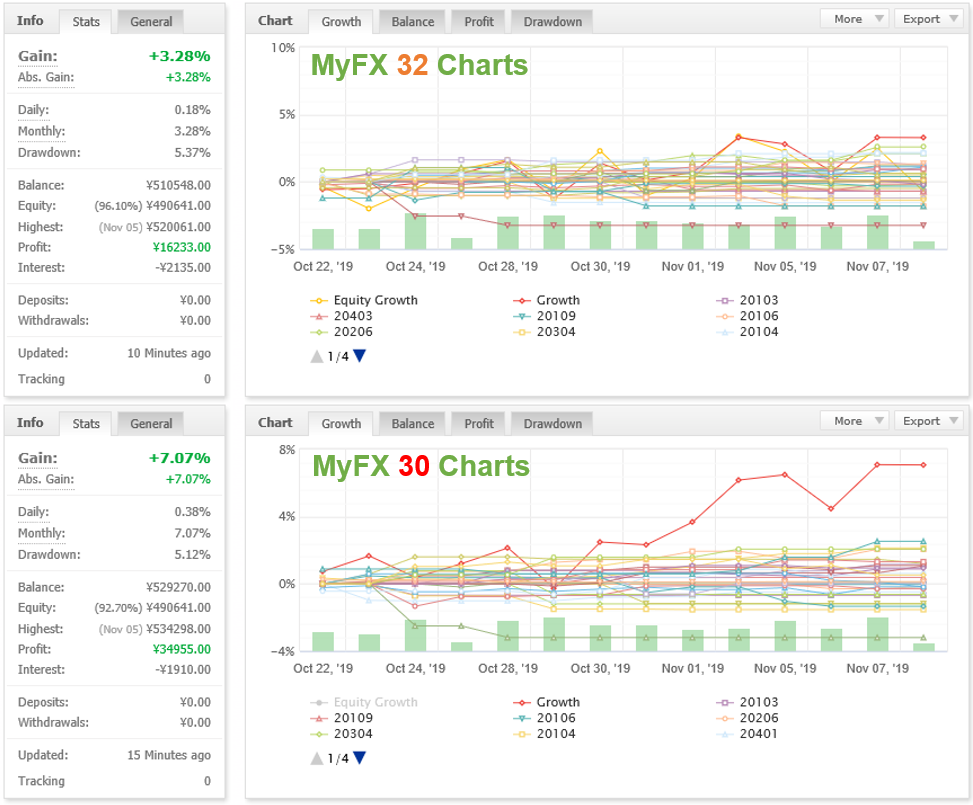The height and width of the screenshot is (805, 973).
Task: Switch to Drawdown tab in top chart
Action: coord(552,22)
